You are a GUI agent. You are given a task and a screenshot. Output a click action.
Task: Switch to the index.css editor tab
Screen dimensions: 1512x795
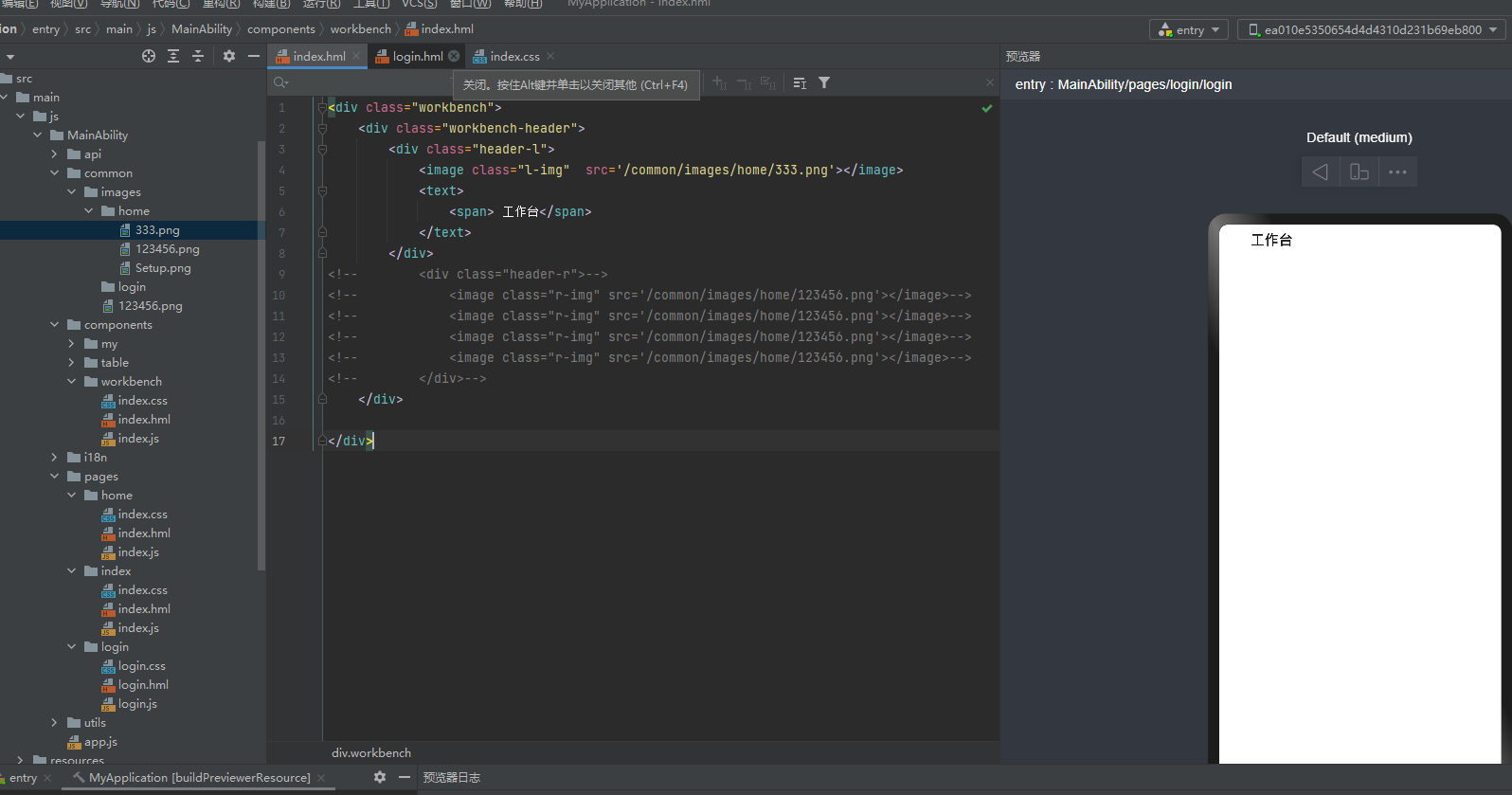coord(507,56)
